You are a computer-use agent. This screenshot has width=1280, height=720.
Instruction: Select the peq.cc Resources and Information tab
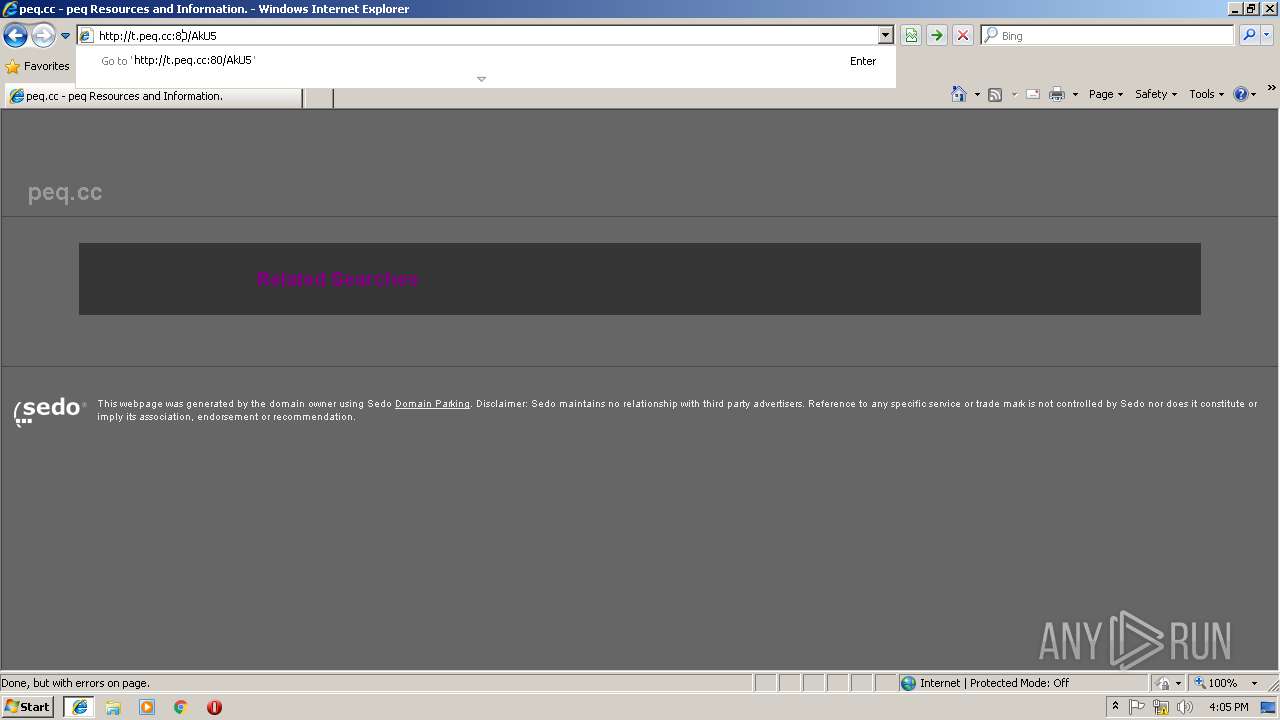[153, 97]
